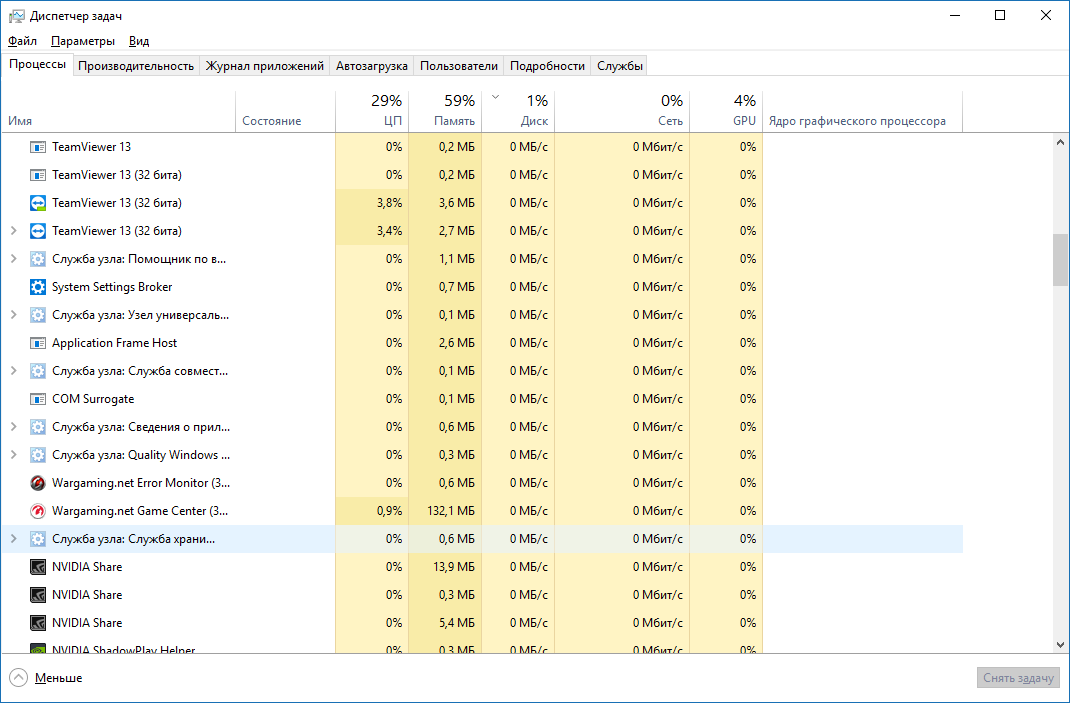The height and width of the screenshot is (703, 1070).
Task: Open the Параметры menu
Action: click(83, 41)
